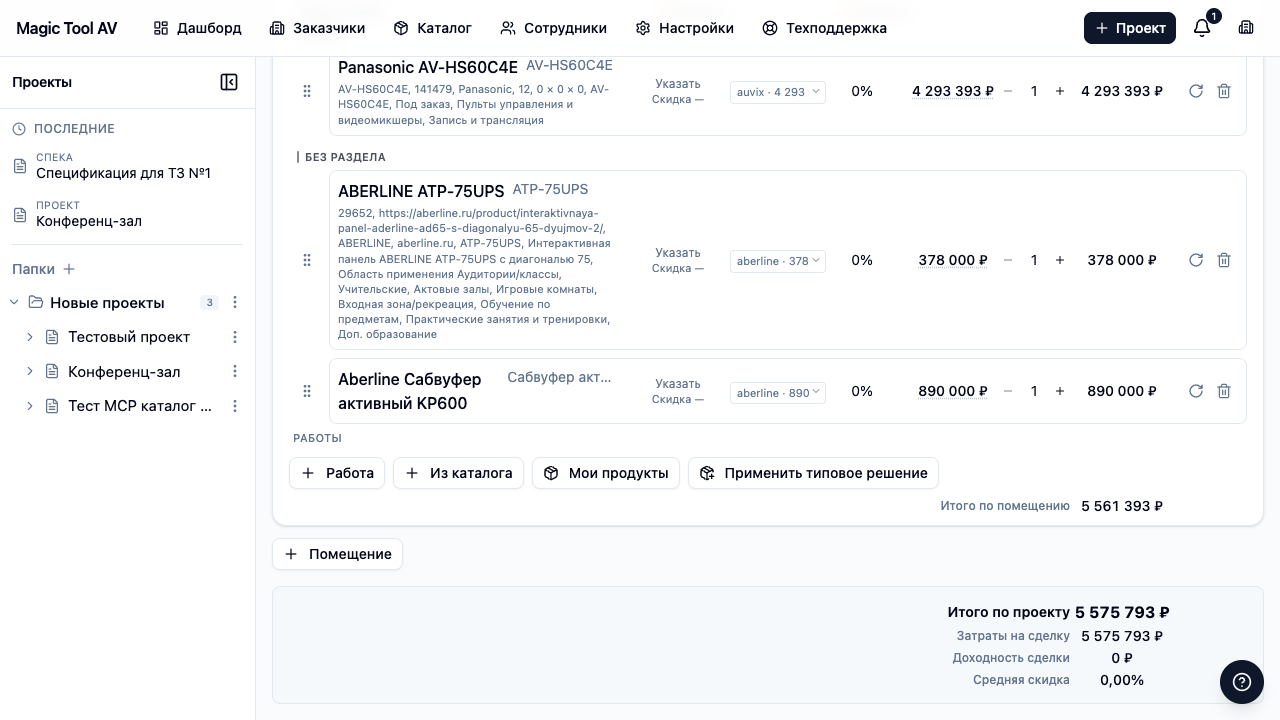Screen dimensions: 1280x720
Task: Increase quantity of Aberline Сабвуфер
Action: point(1060,391)
